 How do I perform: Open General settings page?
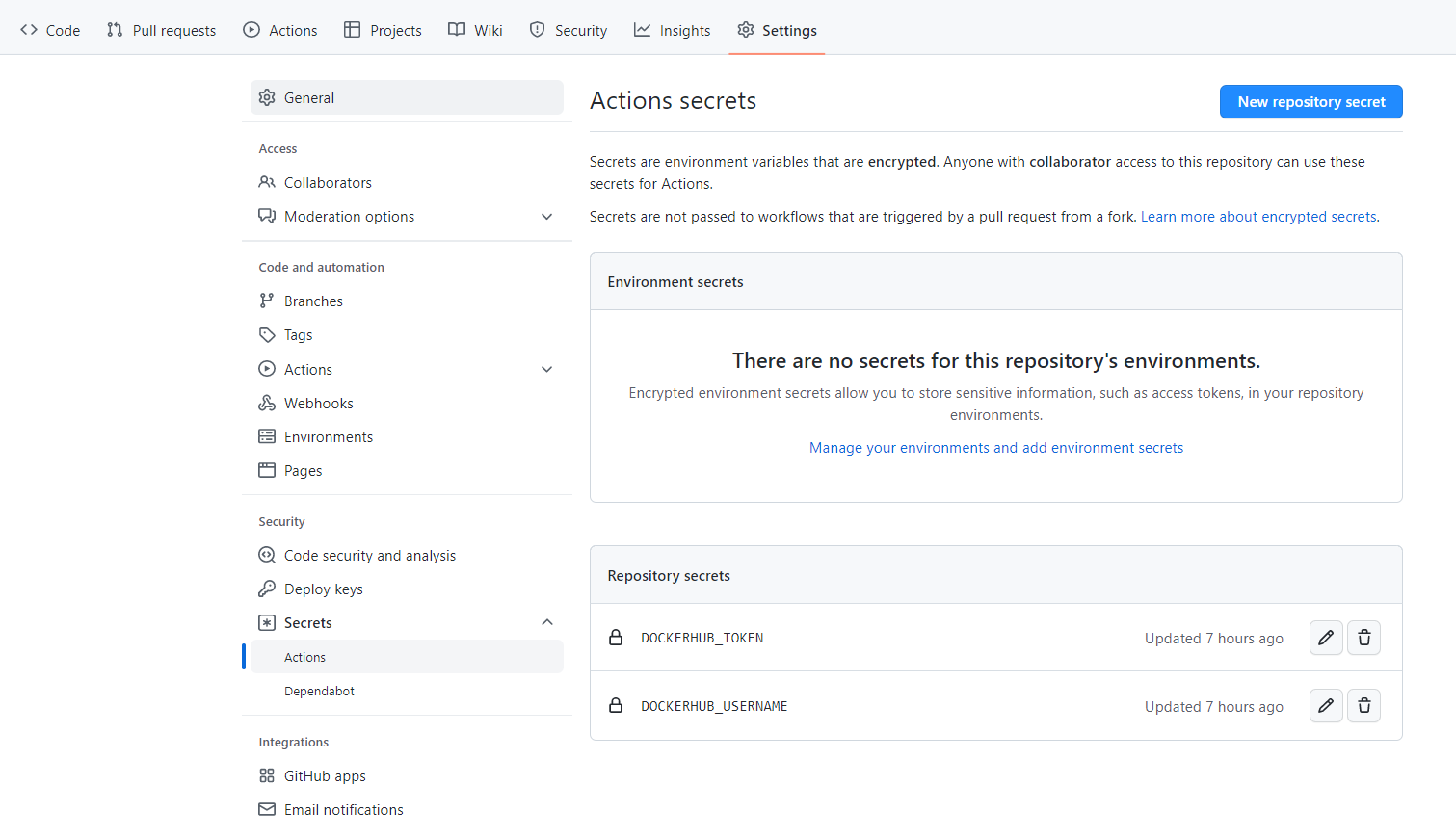[407, 97]
